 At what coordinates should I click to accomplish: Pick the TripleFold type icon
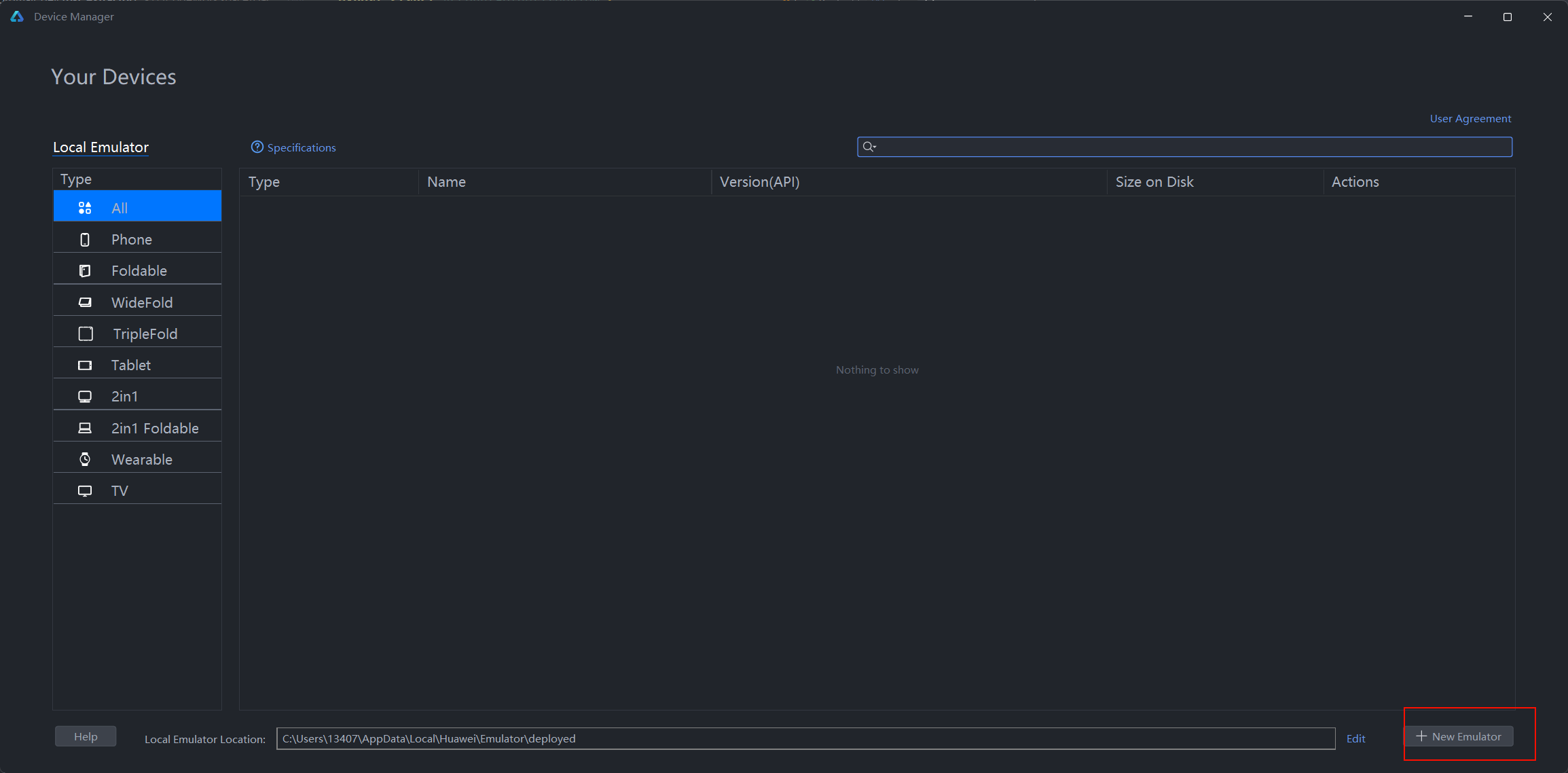86,334
